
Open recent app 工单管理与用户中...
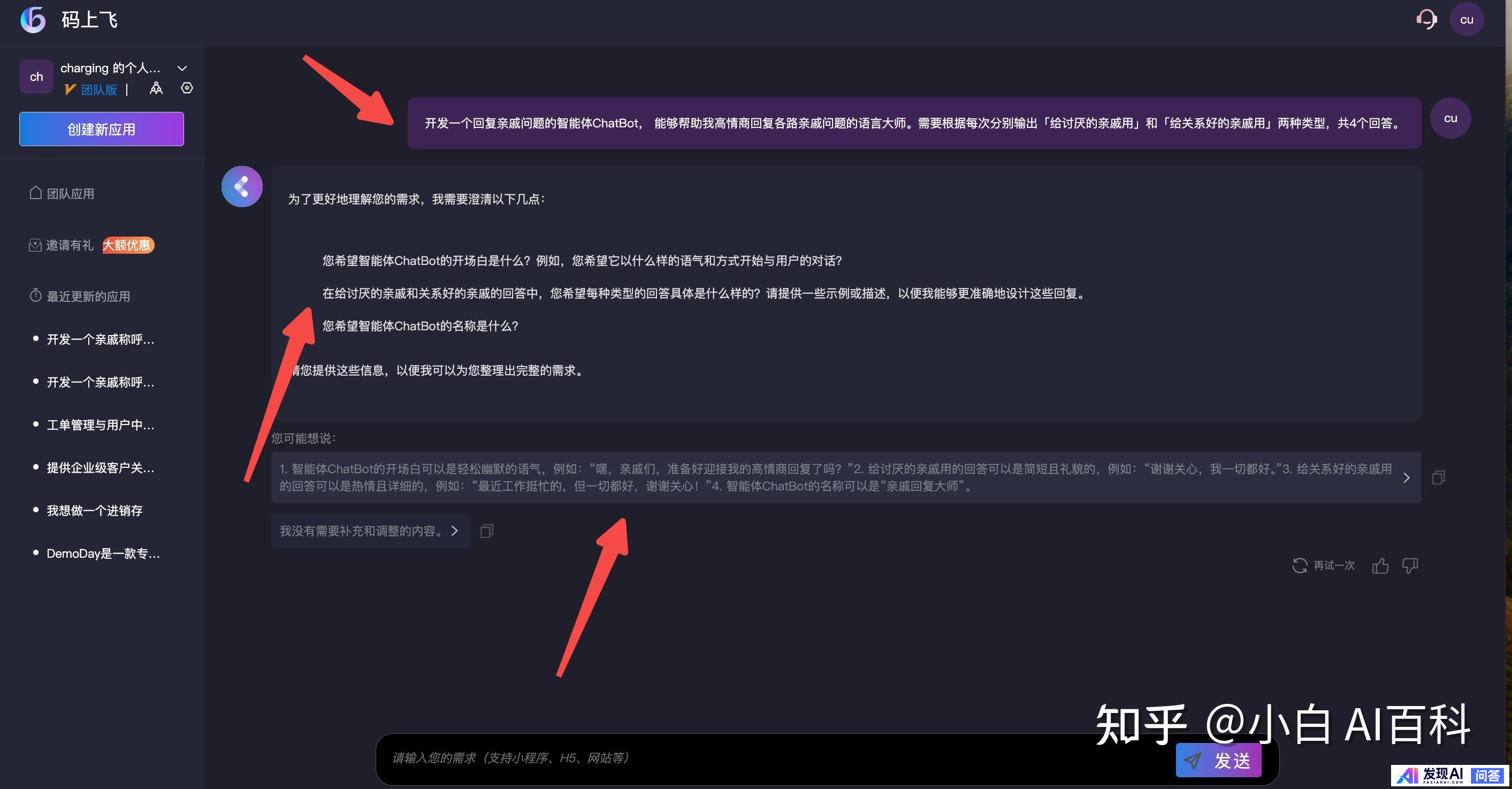[101, 425]
